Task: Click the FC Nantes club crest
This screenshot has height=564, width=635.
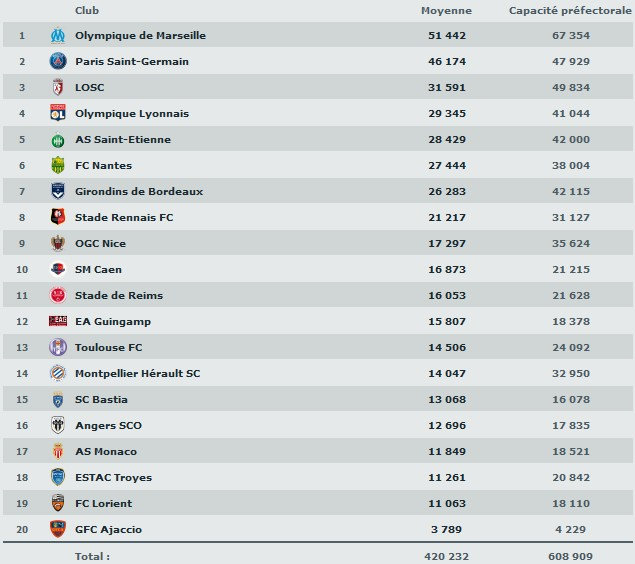Action: pyautogui.click(x=57, y=165)
